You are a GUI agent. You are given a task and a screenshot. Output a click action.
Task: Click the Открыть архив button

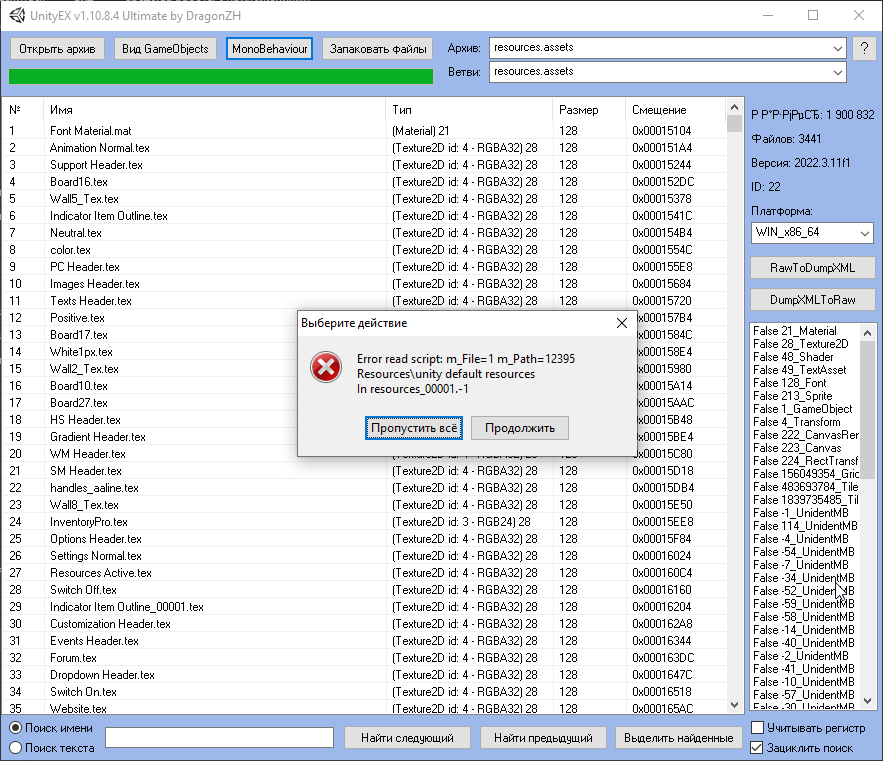tap(57, 48)
